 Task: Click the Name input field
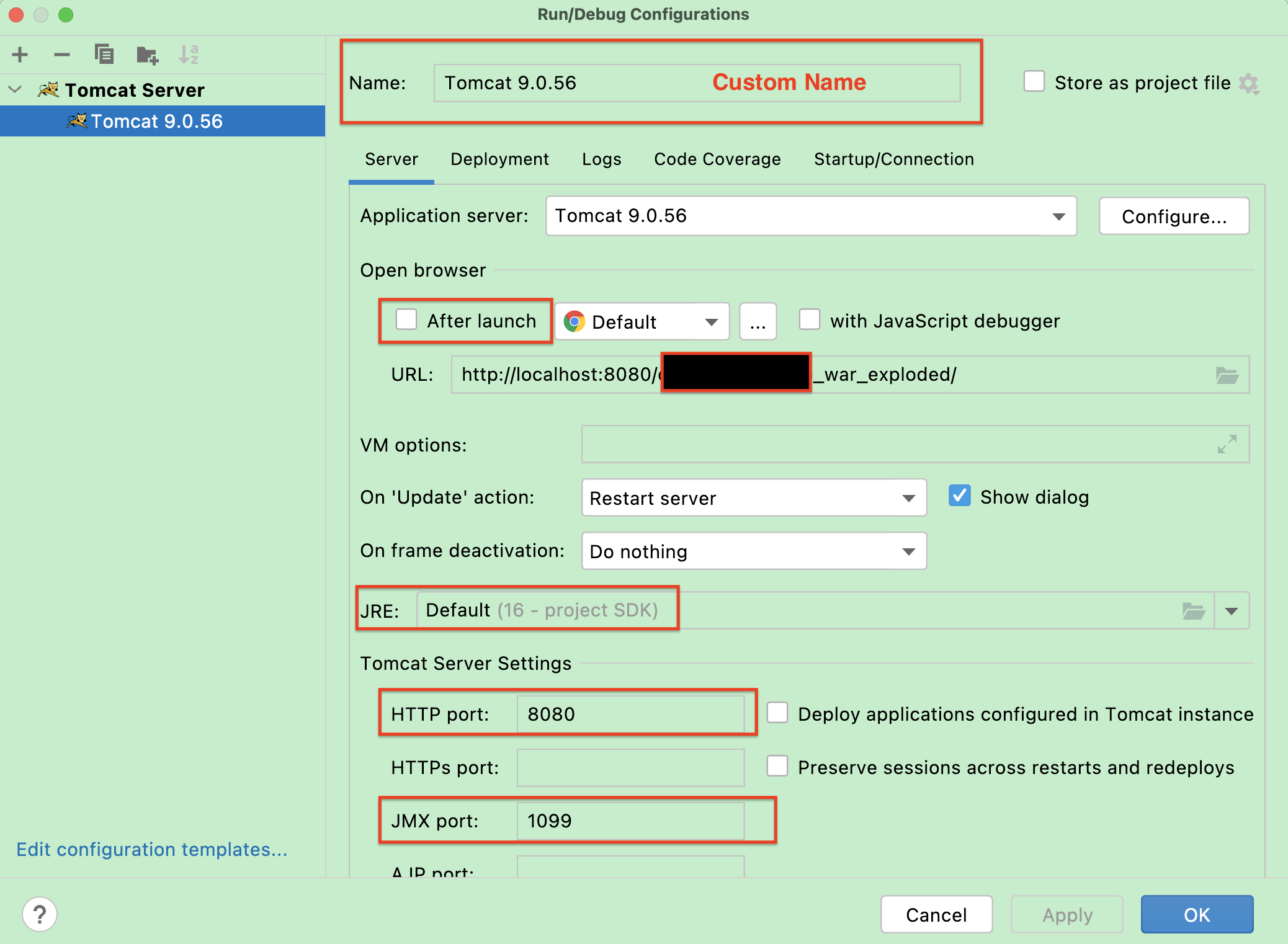pos(697,83)
